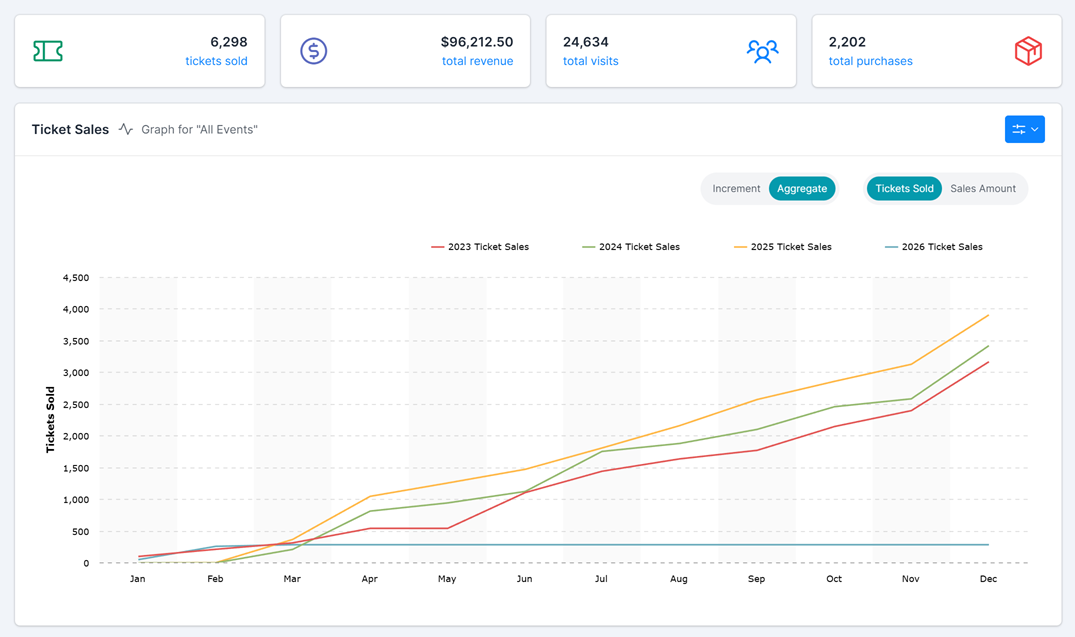Expand the chevron on the blue filter button
Image resolution: width=1075 pixels, height=637 pixels.
point(1033,129)
